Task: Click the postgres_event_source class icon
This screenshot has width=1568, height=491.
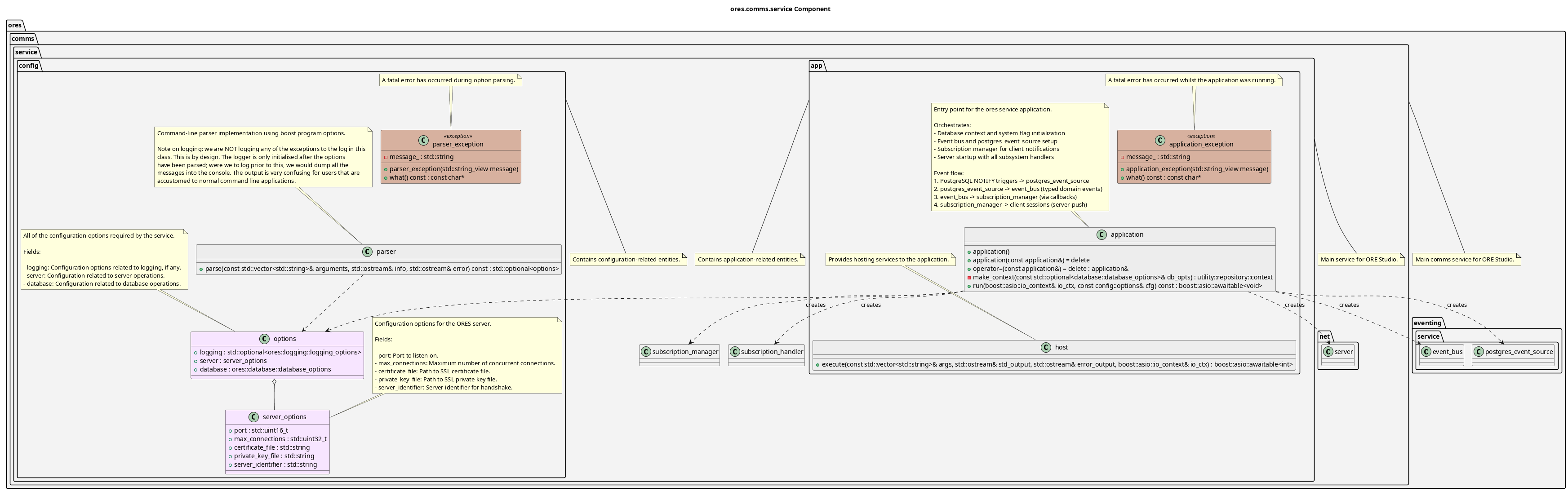Action: click(1479, 352)
